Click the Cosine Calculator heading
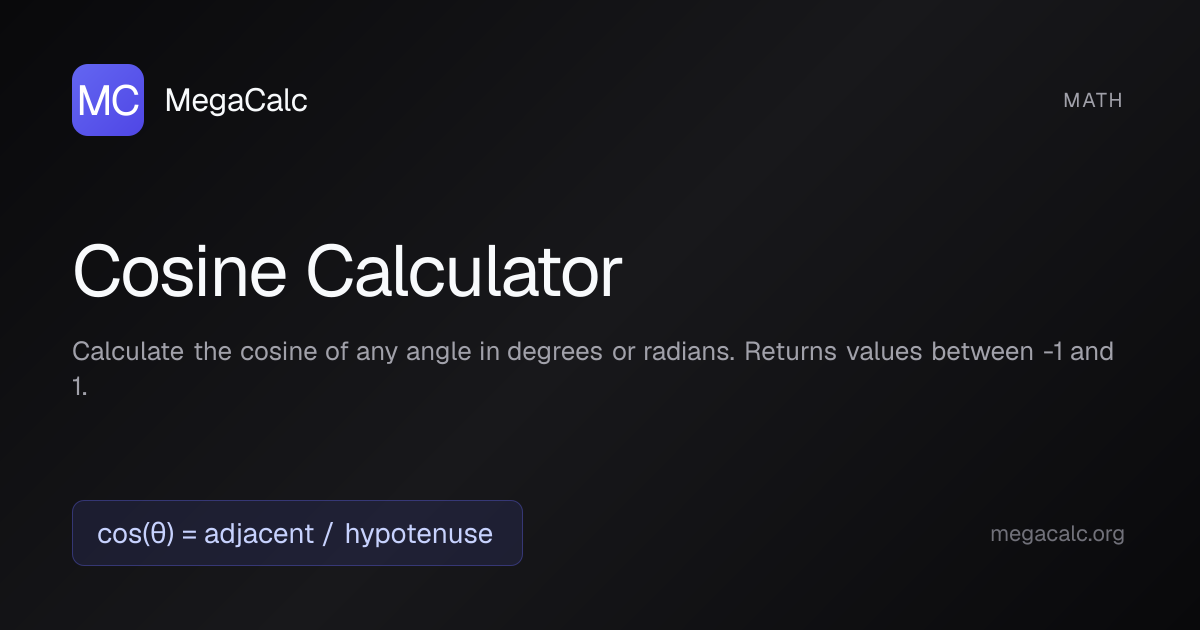The image size is (1200, 630). tap(347, 272)
